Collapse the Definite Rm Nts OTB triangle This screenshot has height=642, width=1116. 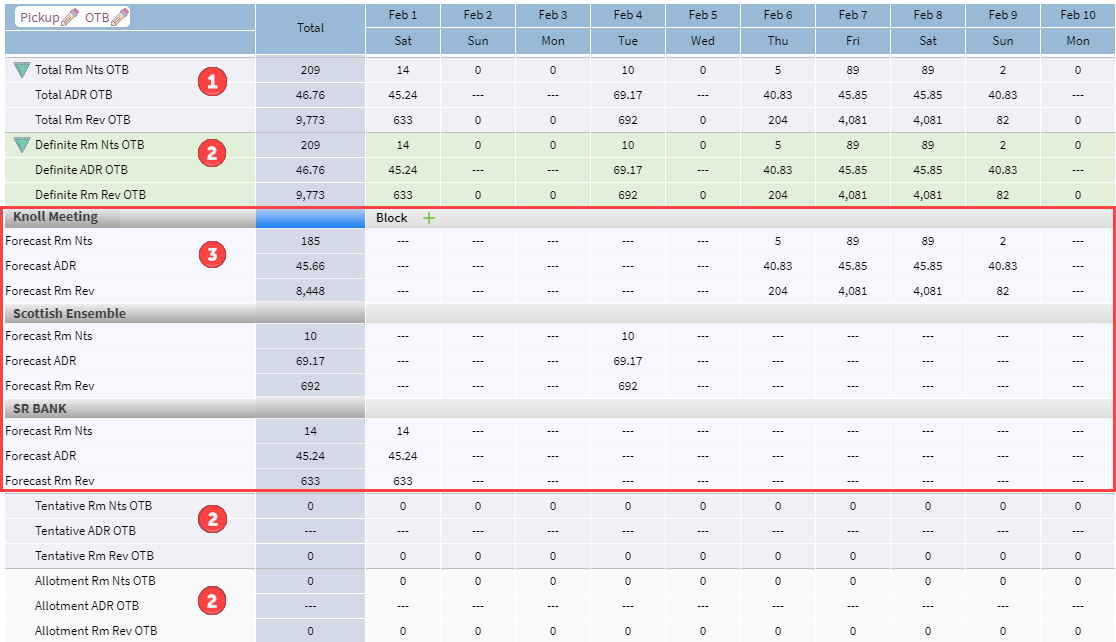[x=22, y=145]
